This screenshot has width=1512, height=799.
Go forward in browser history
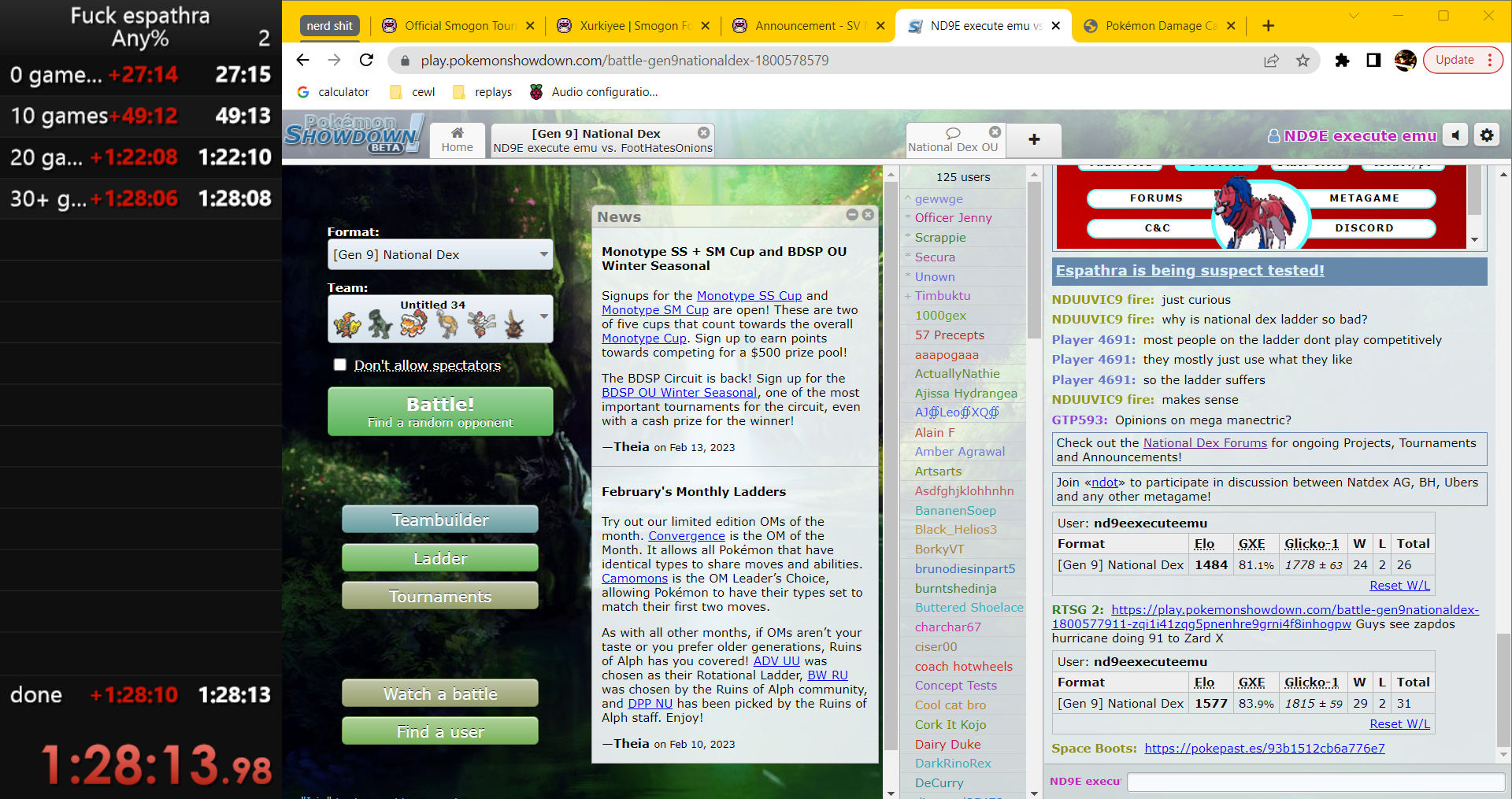click(335, 61)
